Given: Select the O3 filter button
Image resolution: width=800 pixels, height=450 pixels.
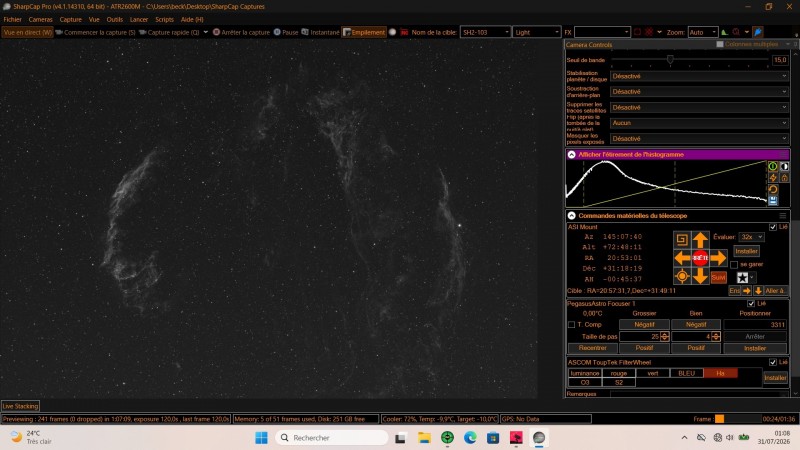Looking at the screenshot, I should (585, 382).
